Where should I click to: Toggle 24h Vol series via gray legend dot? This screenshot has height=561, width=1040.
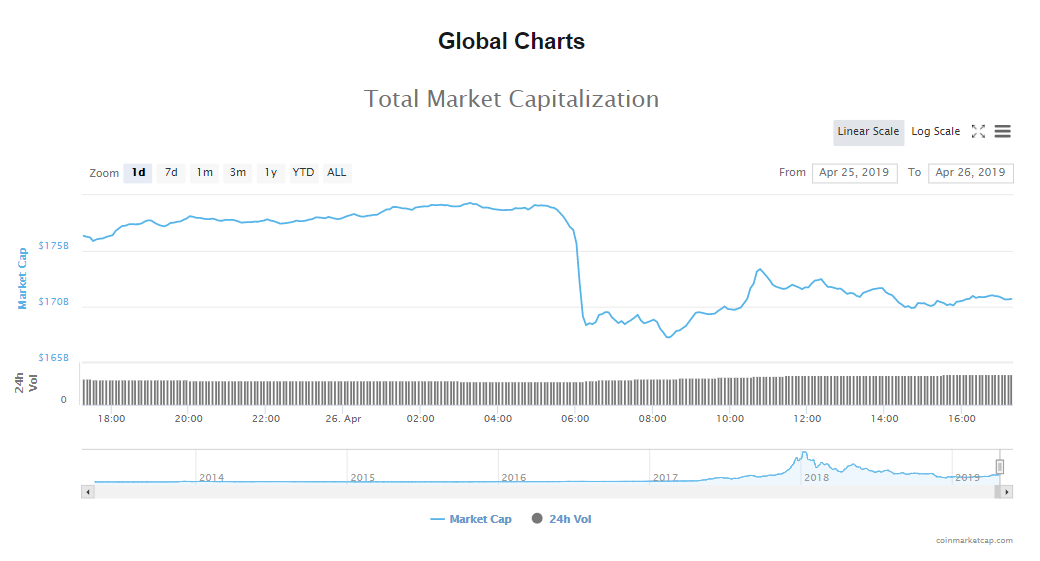tap(537, 519)
